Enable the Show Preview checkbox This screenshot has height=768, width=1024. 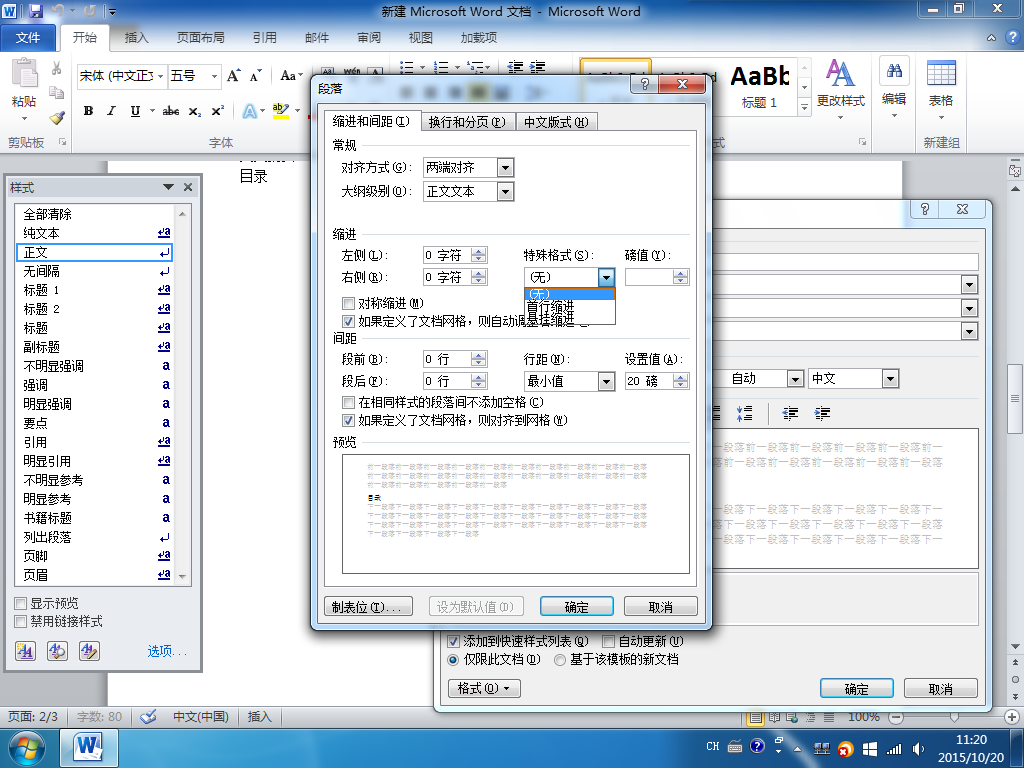click(21, 603)
